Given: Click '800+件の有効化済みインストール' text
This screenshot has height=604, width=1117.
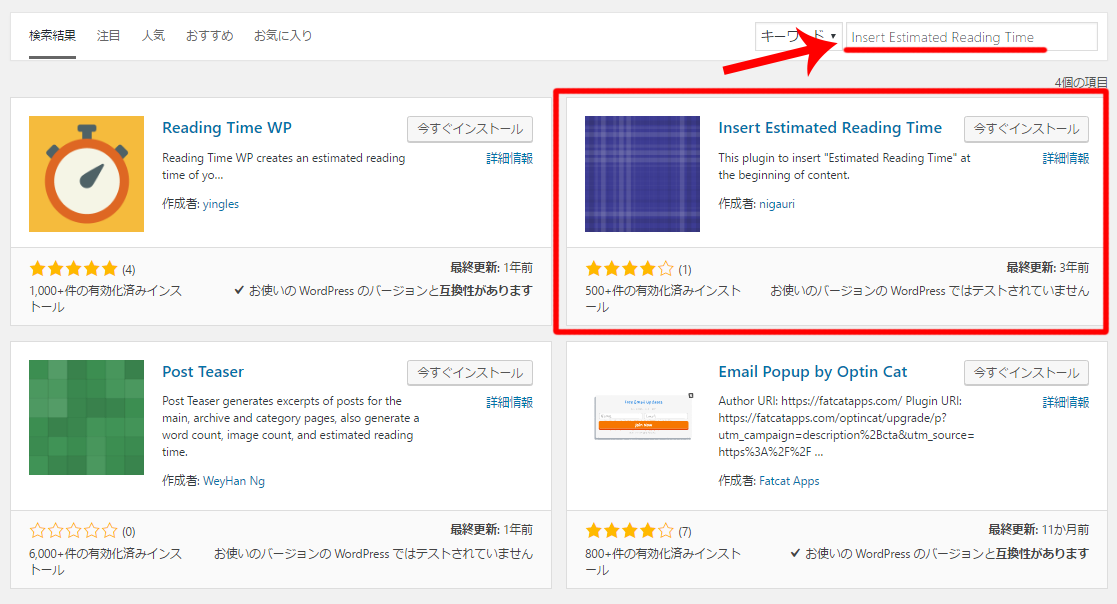Looking at the screenshot, I should click(663, 561).
